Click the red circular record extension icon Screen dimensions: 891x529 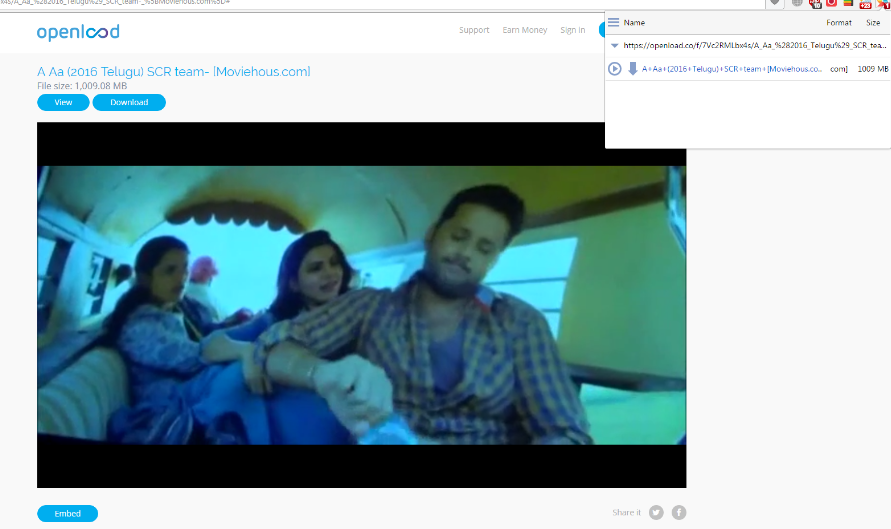(831, 3)
